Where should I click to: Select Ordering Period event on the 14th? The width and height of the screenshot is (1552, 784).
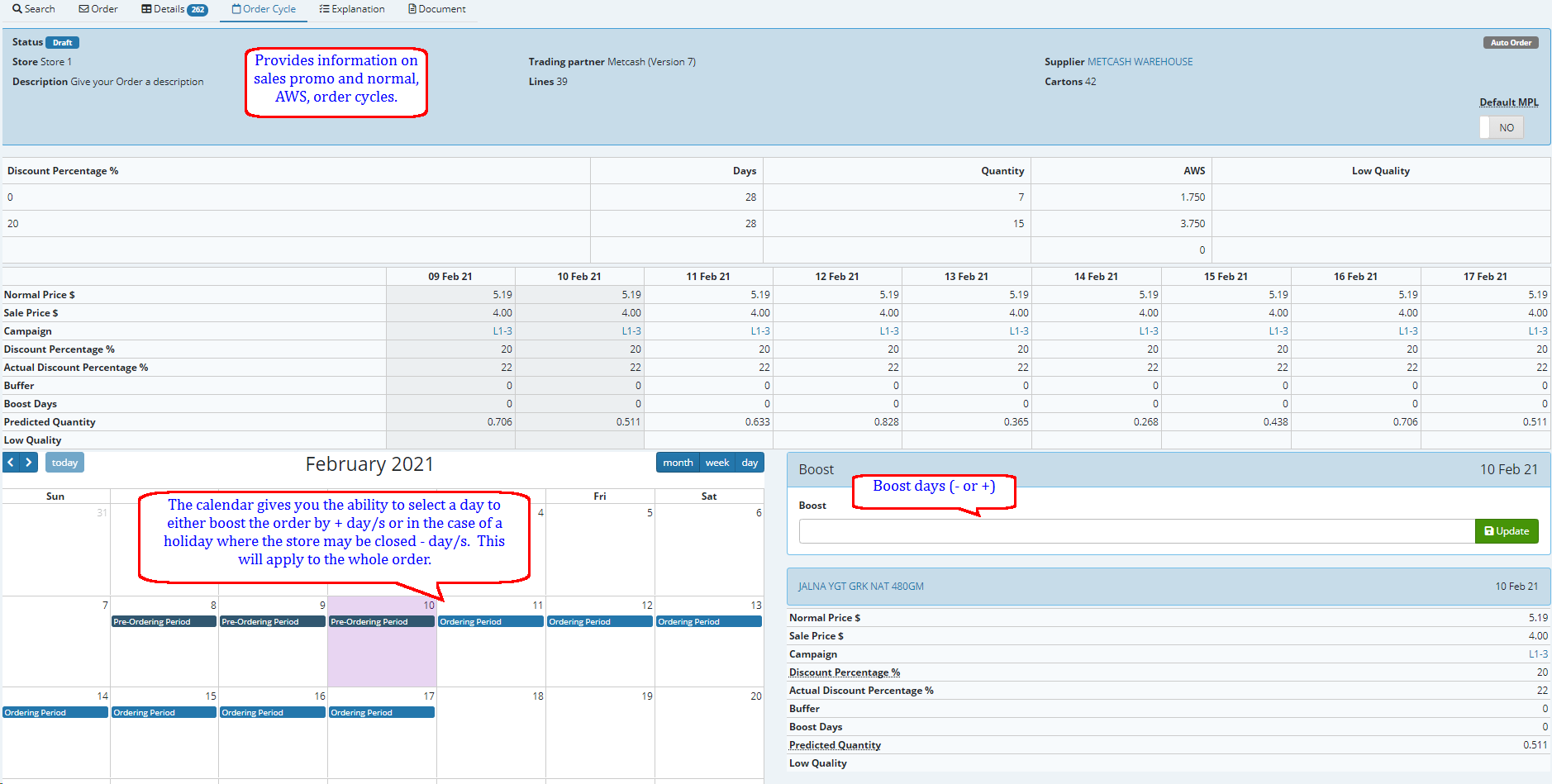[x=55, y=713]
